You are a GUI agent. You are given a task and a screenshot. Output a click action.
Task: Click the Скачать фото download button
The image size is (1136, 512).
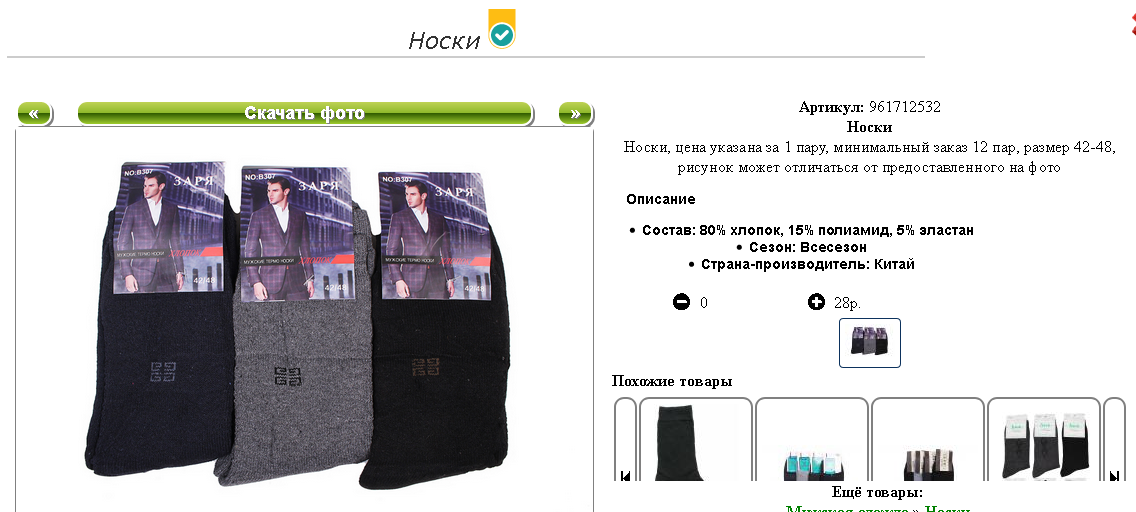click(305, 114)
